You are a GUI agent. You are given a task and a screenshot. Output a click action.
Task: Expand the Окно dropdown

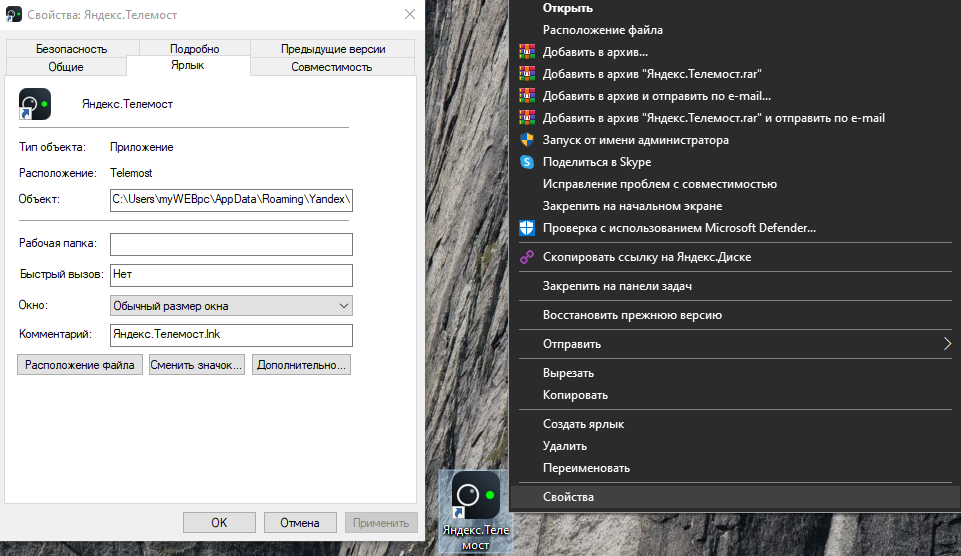231,305
